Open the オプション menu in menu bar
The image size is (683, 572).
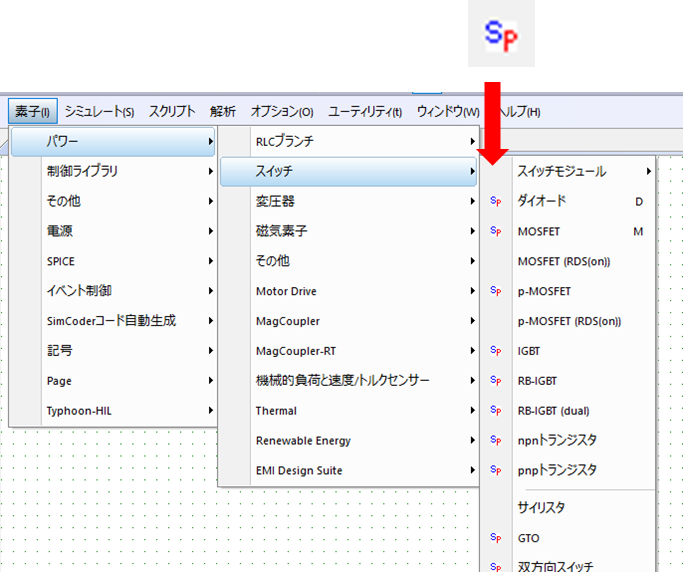point(281,111)
